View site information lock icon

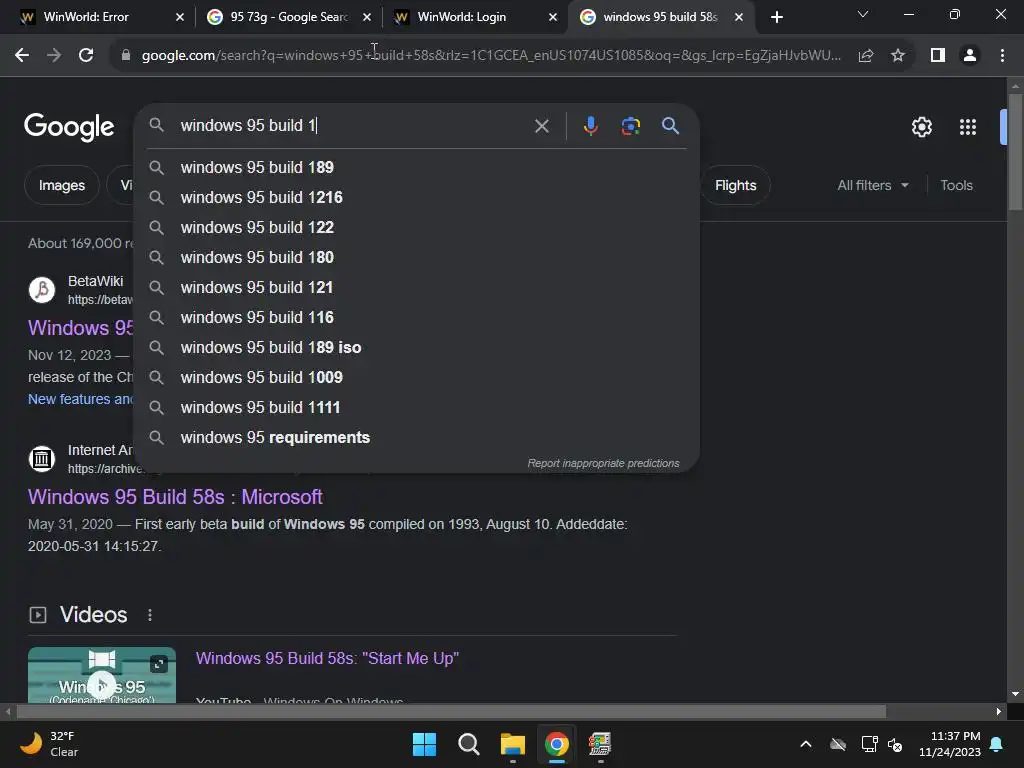(126, 56)
